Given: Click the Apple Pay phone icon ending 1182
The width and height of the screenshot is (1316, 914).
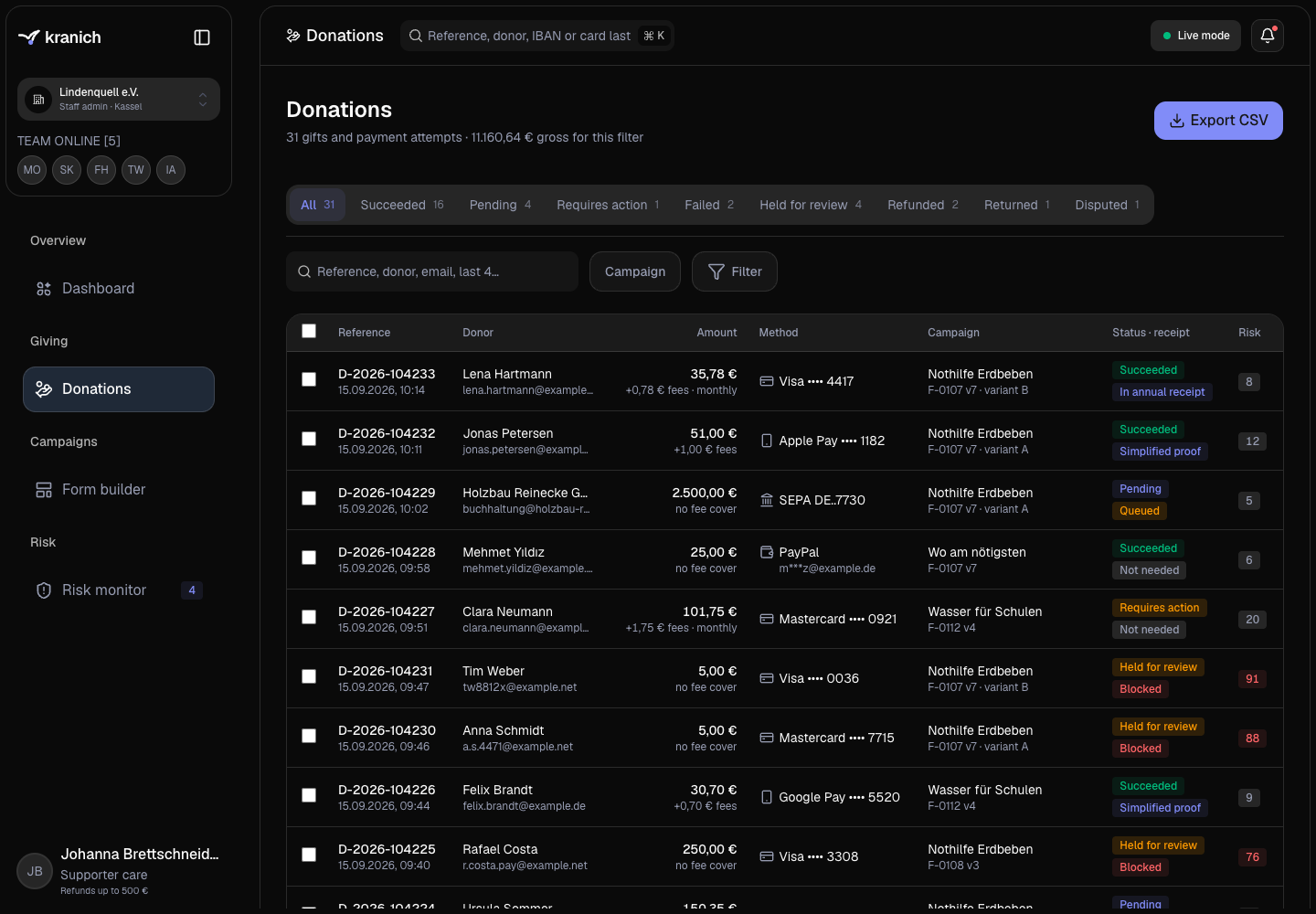Looking at the screenshot, I should click(767, 441).
